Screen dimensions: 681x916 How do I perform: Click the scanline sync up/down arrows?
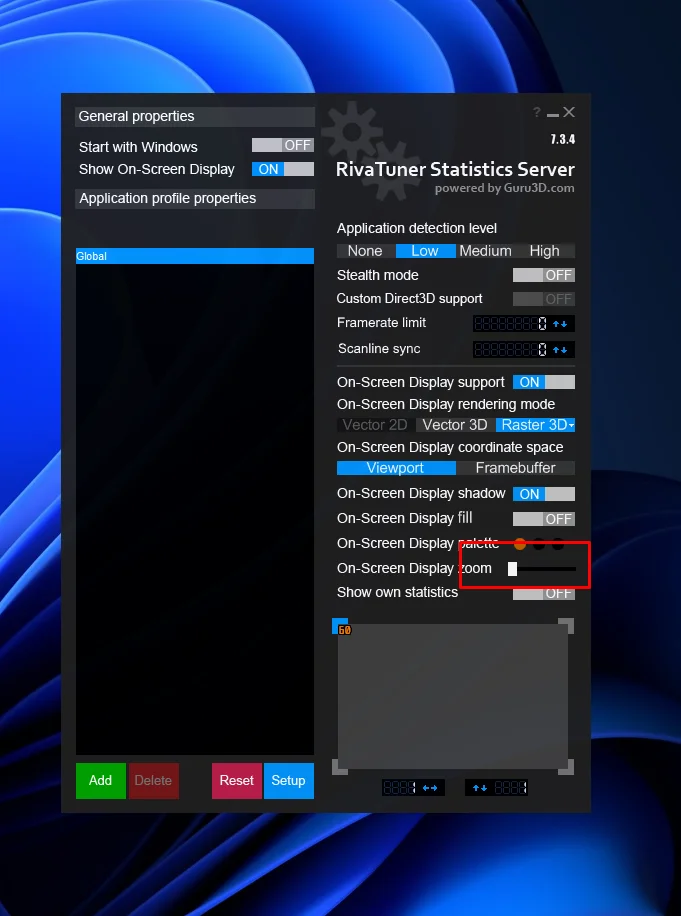point(560,350)
